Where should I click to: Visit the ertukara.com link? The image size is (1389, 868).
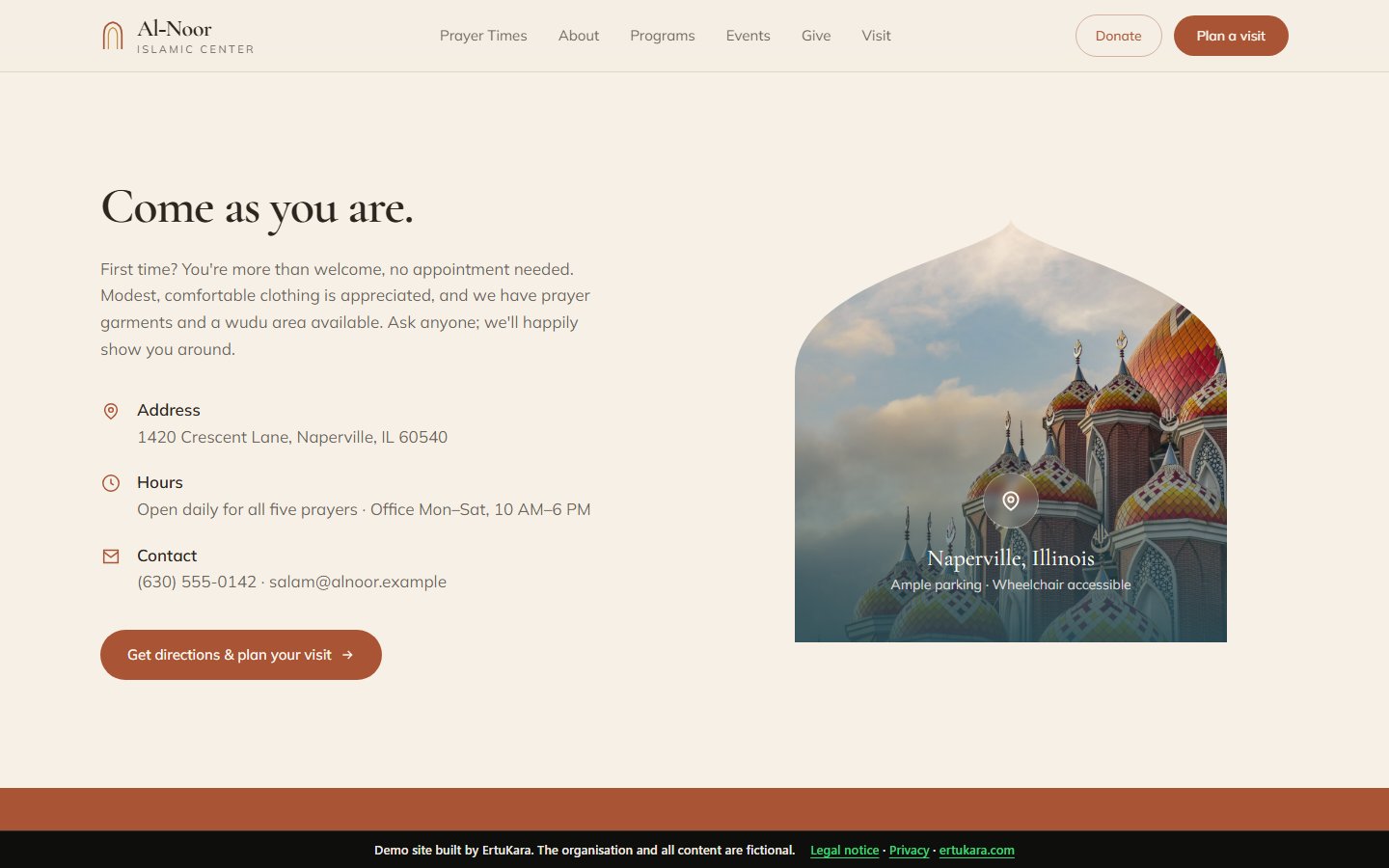pos(977,851)
